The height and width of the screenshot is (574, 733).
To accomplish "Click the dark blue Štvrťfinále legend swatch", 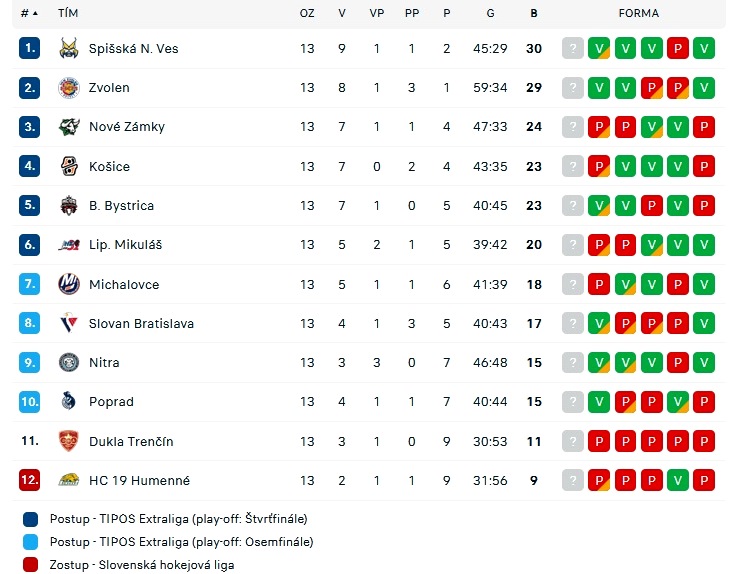I will click(x=30, y=519).
